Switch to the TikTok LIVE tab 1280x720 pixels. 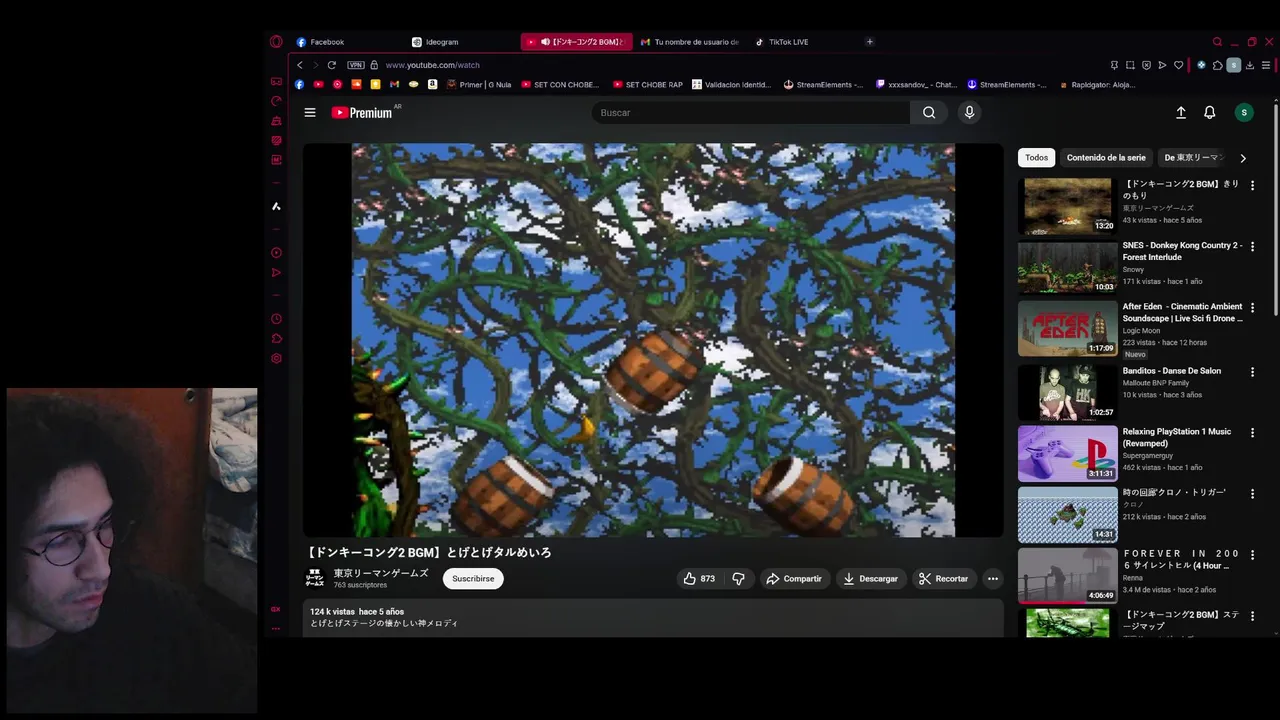click(805, 42)
